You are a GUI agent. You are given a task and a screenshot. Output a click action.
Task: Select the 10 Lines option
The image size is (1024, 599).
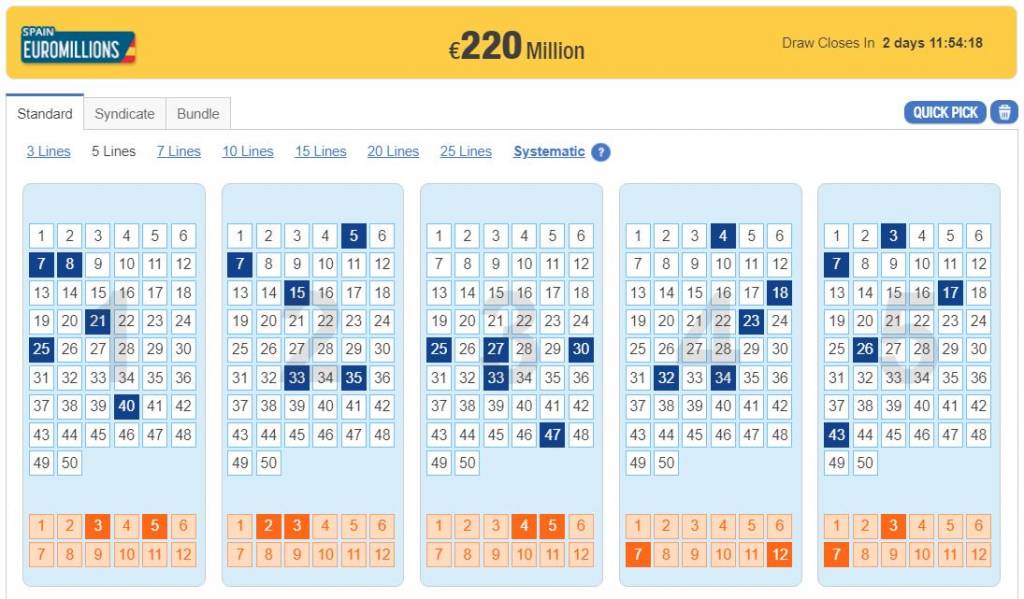click(248, 152)
